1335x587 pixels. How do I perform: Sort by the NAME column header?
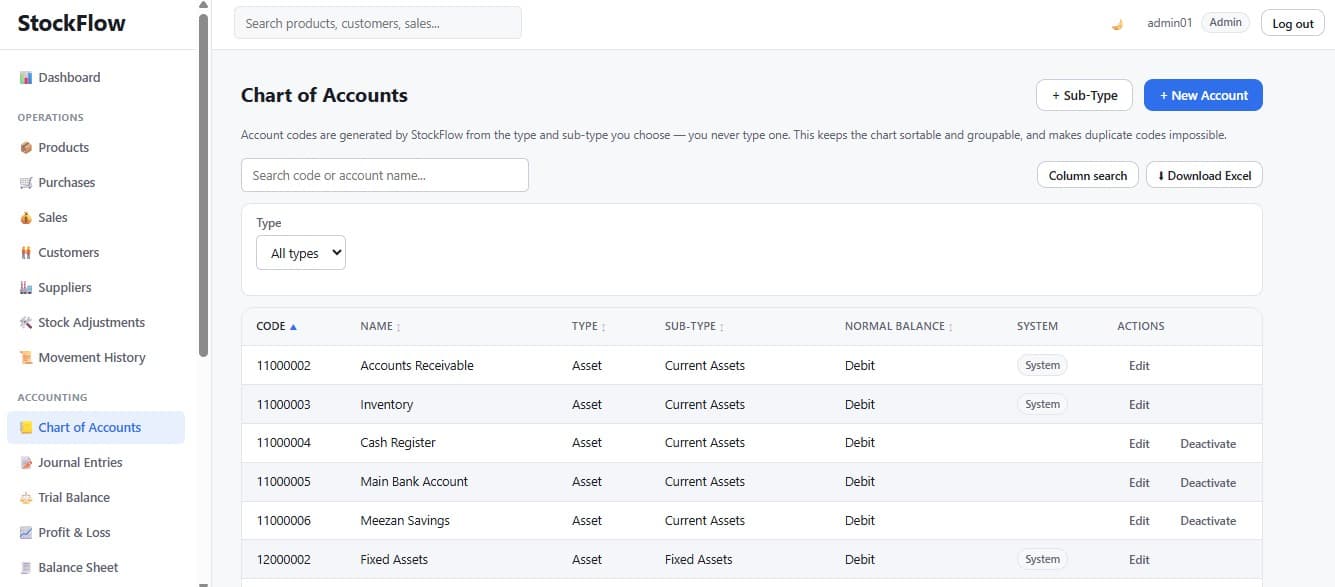379,326
